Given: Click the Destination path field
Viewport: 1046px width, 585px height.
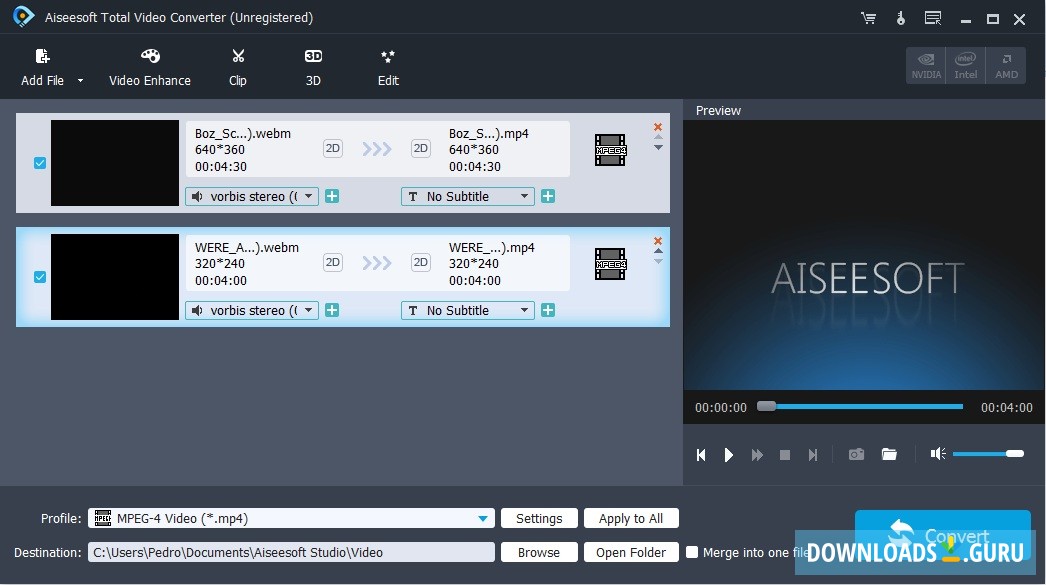Looking at the screenshot, I should pos(292,552).
